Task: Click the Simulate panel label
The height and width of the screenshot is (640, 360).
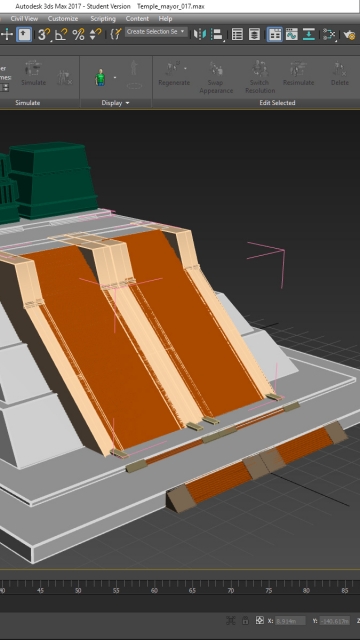Action: 28,103
